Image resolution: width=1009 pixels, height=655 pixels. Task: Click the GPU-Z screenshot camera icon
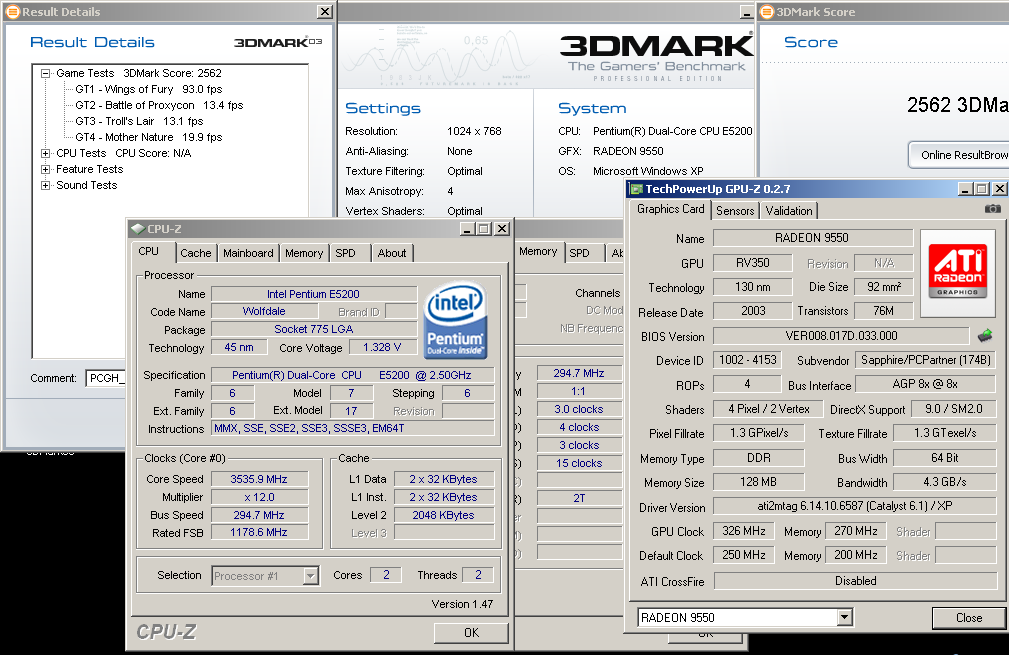(x=992, y=208)
